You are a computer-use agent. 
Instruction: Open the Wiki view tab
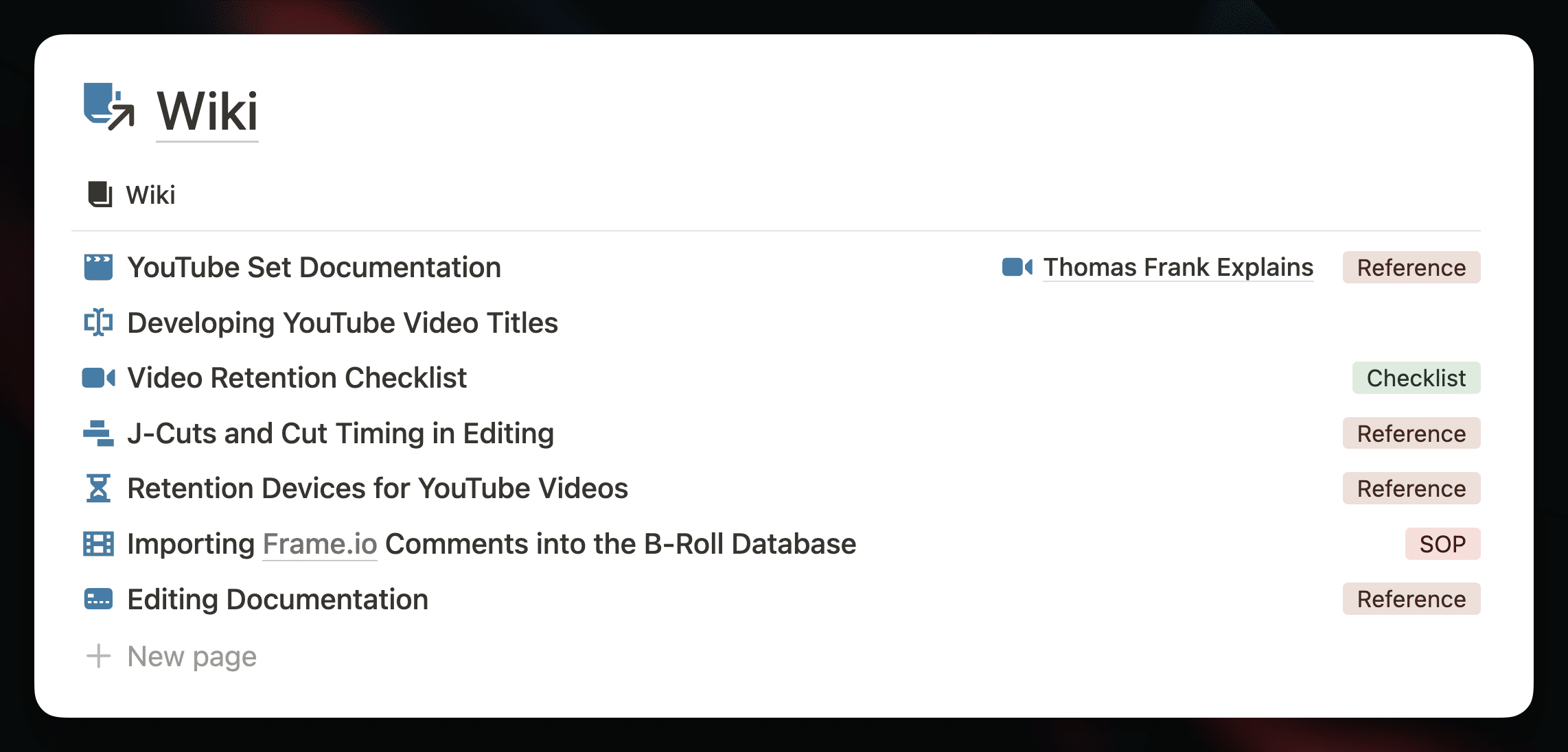point(131,195)
